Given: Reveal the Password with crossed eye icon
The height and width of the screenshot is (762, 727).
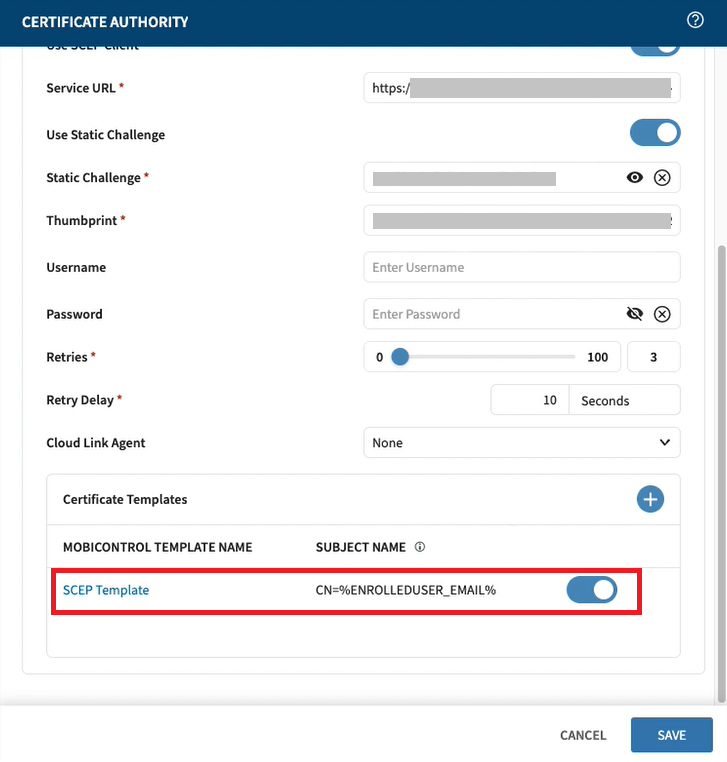Looking at the screenshot, I should coord(634,314).
